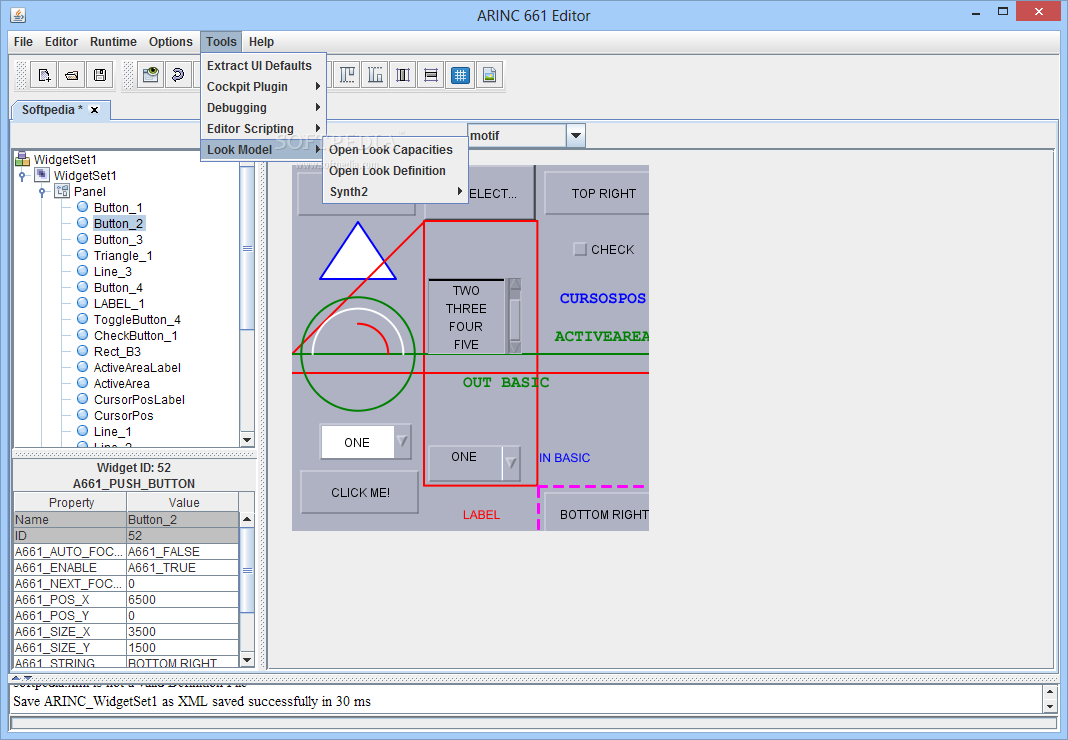Click the log panel scroll-down arrow

click(x=1050, y=707)
